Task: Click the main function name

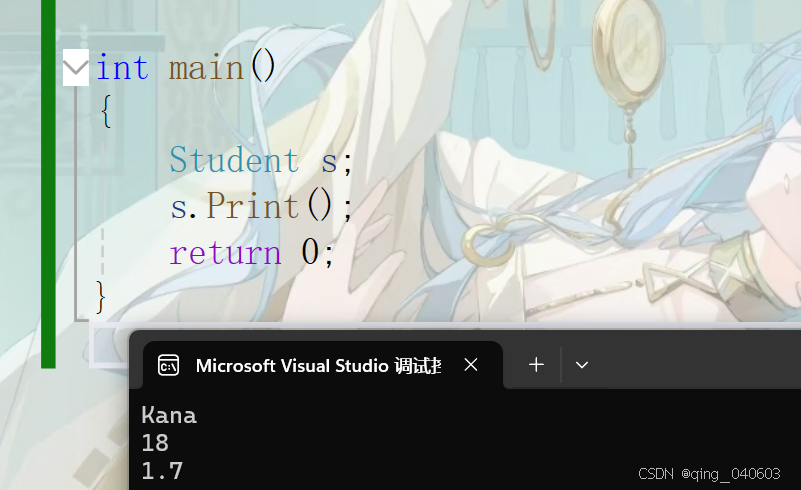Action: 206,68
